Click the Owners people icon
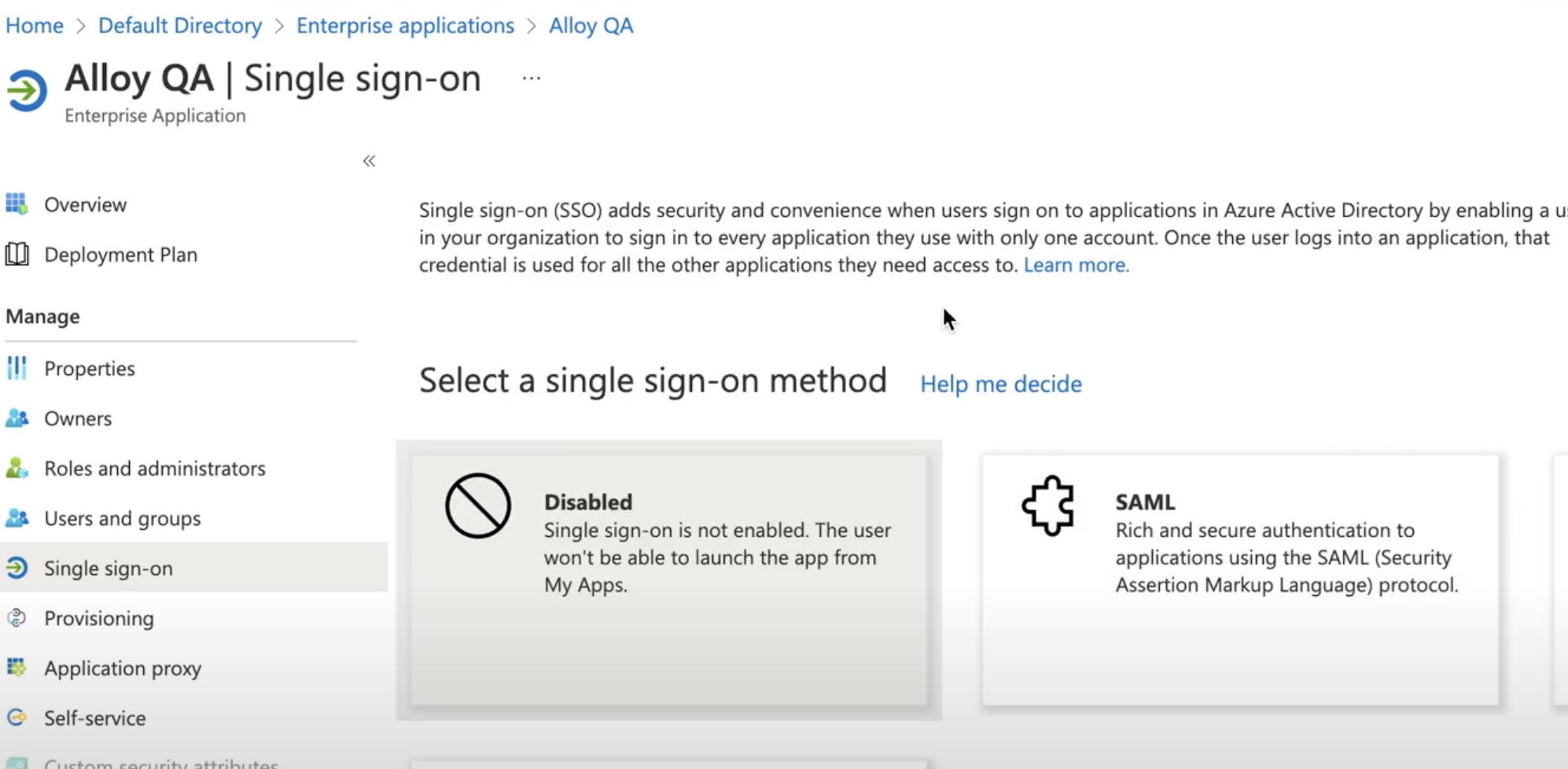The image size is (1568, 769). click(17, 418)
